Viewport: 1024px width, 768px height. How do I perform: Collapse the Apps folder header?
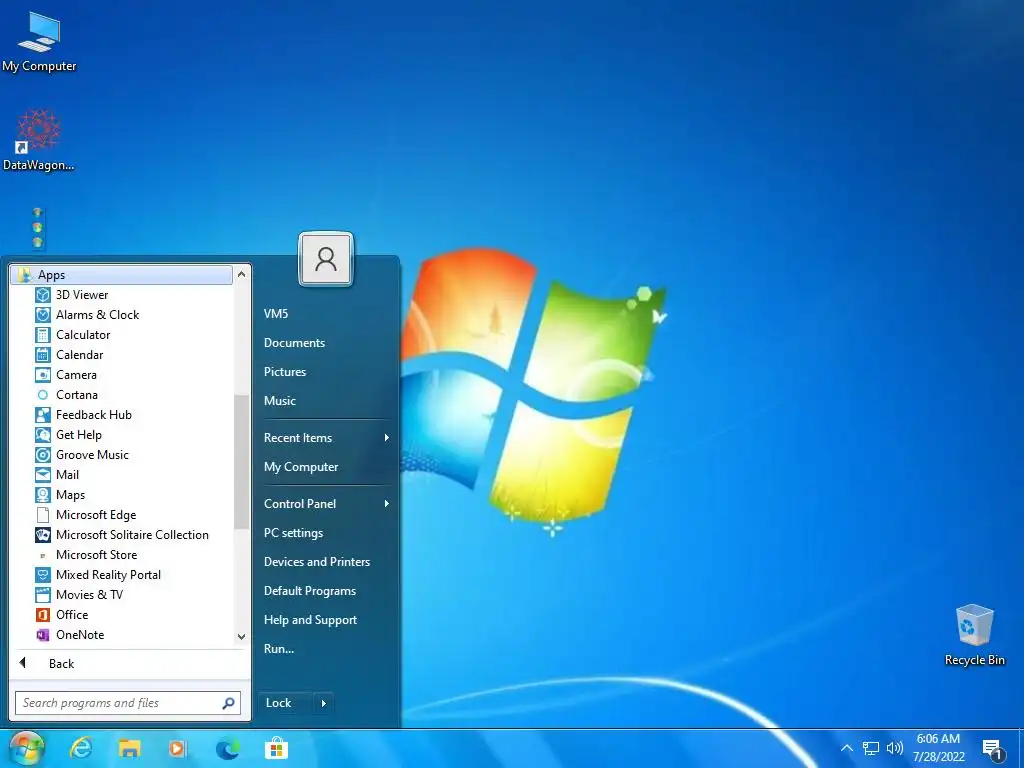(x=121, y=275)
